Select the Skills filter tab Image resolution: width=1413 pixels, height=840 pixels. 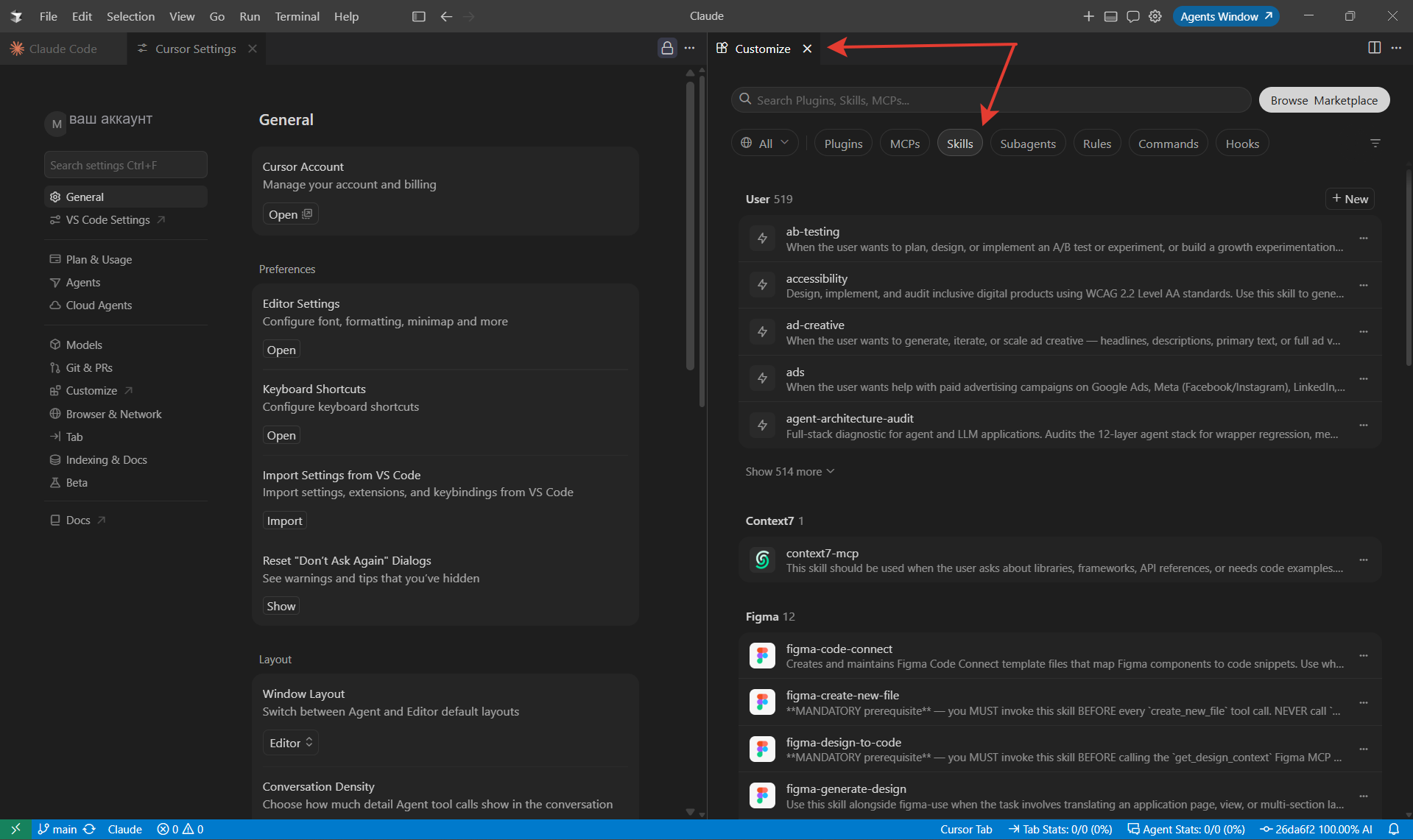959,144
